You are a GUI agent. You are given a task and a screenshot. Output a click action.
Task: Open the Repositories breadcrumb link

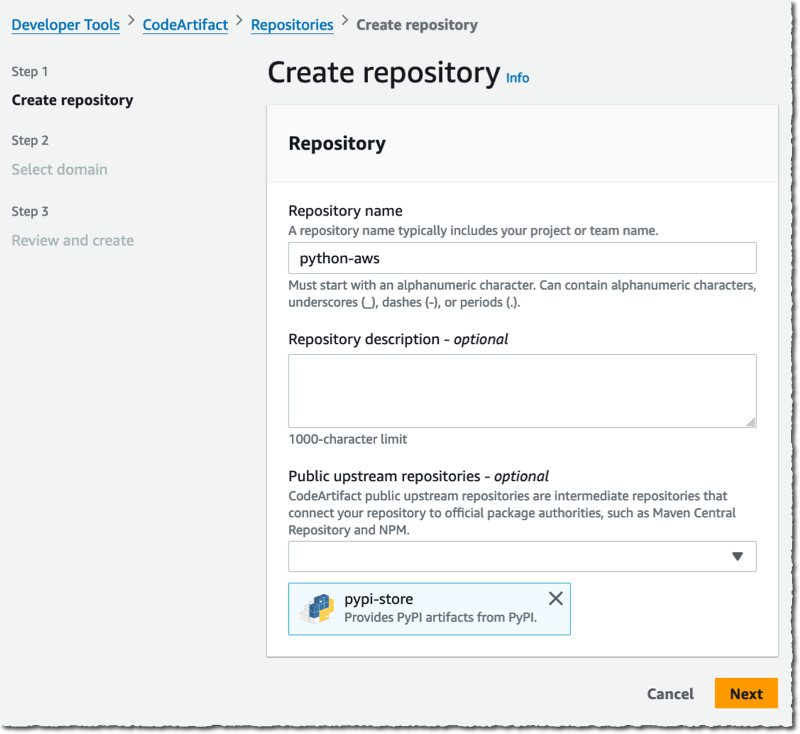click(292, 25)
